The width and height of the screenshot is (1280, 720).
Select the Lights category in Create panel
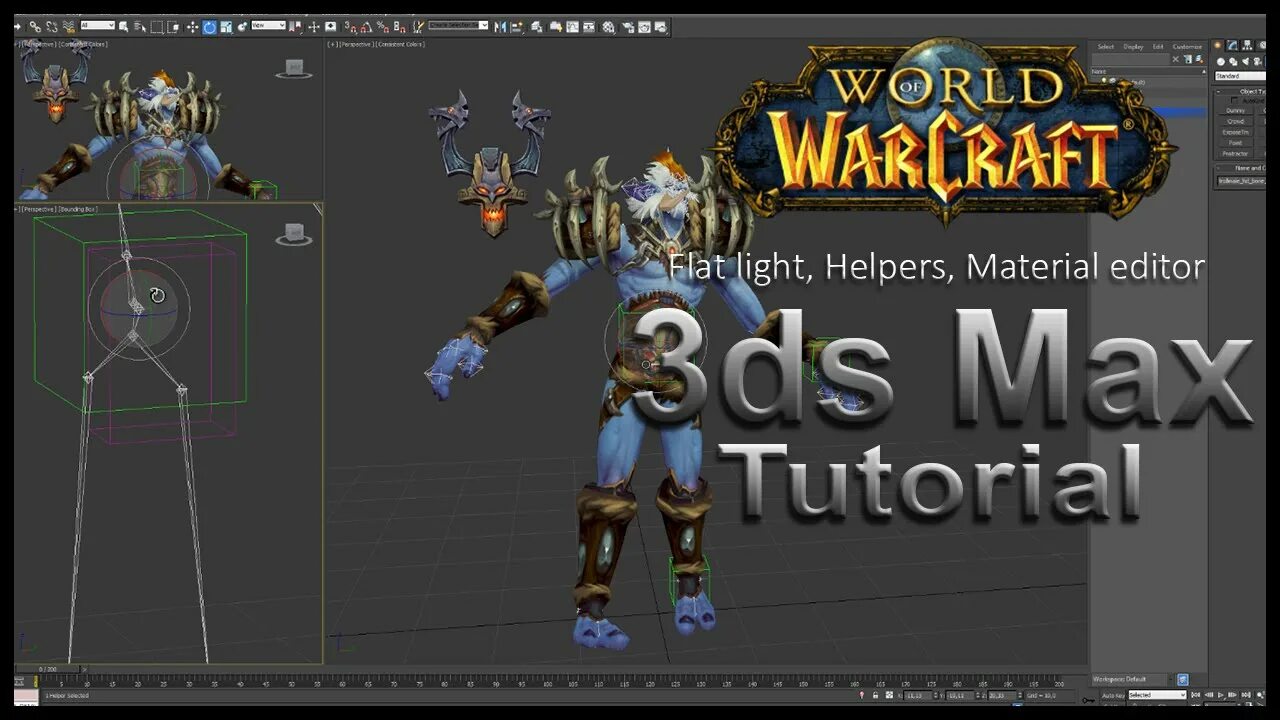tap(1246, 61)
